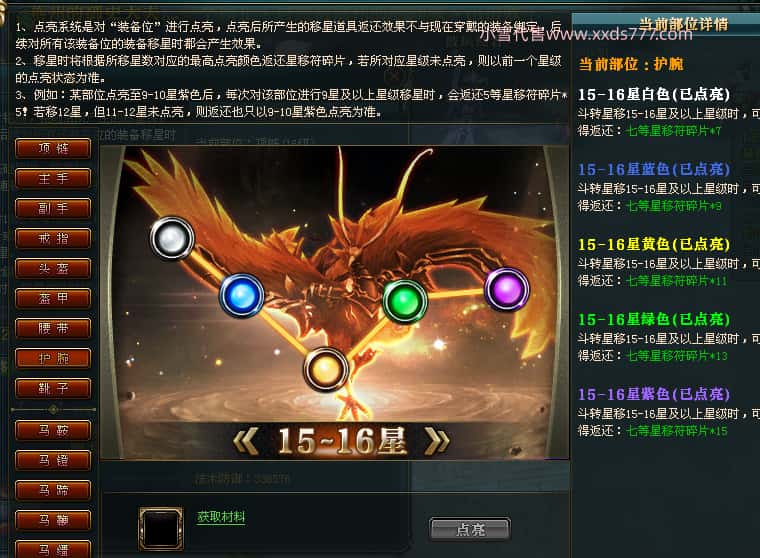
Task: Select the yellow star orb
Action: [x=326, y=369]
